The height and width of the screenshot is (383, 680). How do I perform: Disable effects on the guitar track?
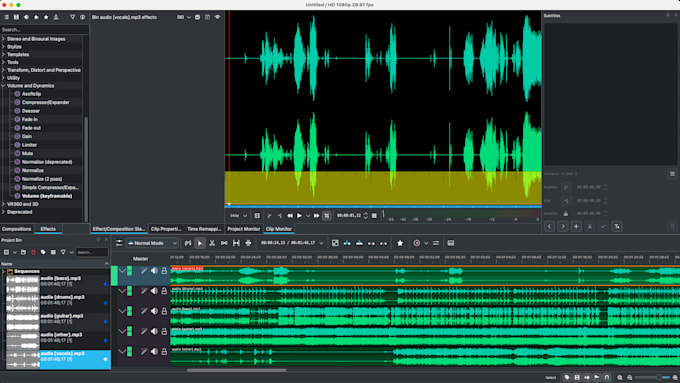pos(144,331)
